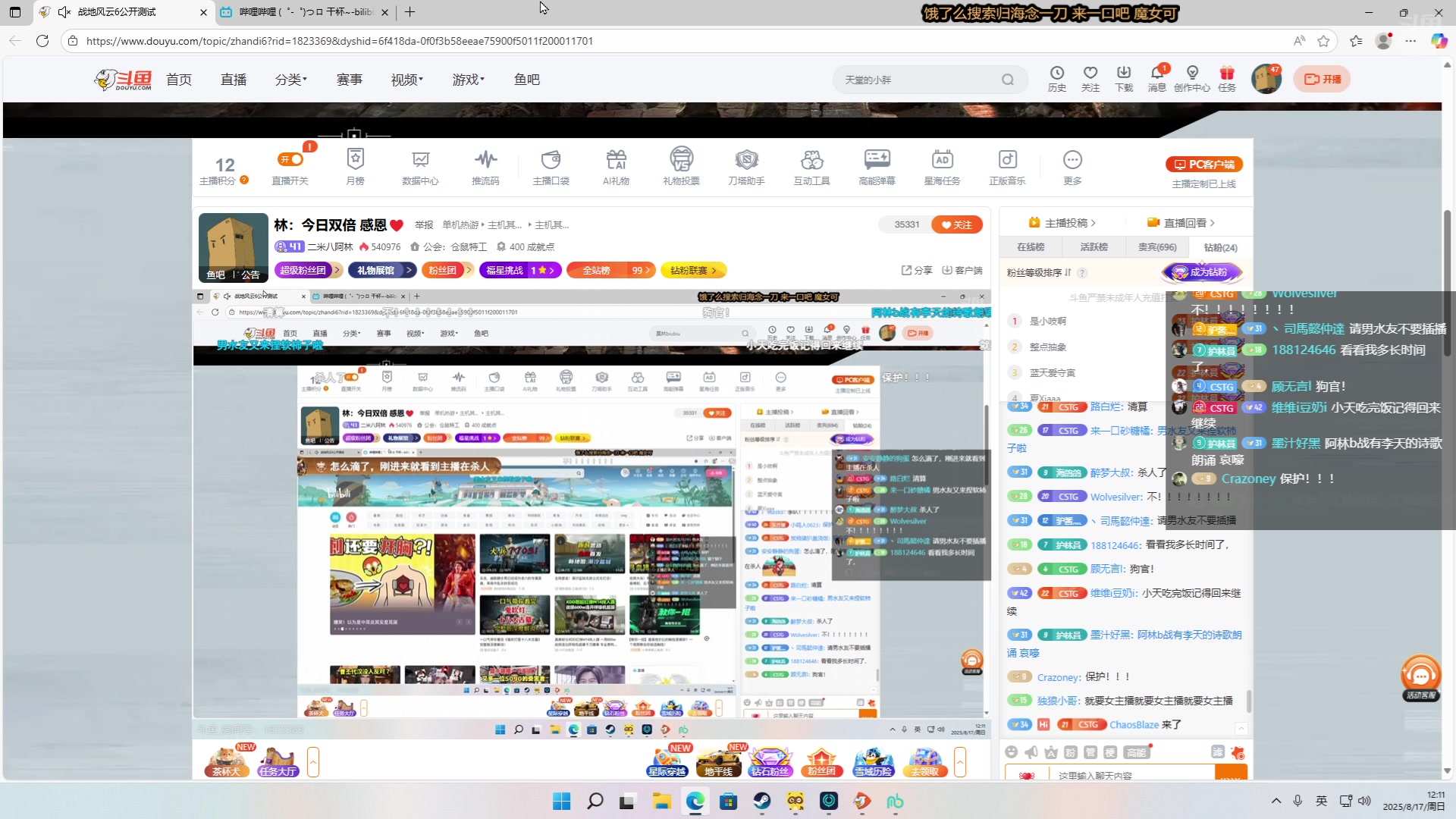
Task: Click the PC客户端 button
Action: (1204, 164)
